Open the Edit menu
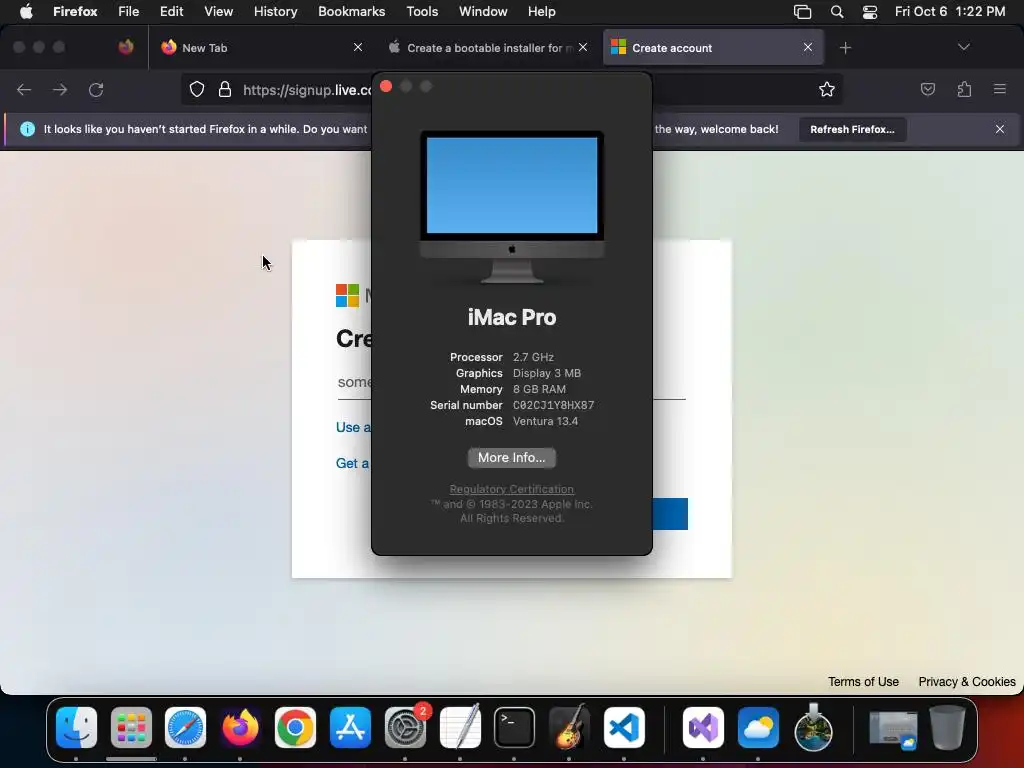Viewport: 1024px width, 768px height. coord(172,12)
